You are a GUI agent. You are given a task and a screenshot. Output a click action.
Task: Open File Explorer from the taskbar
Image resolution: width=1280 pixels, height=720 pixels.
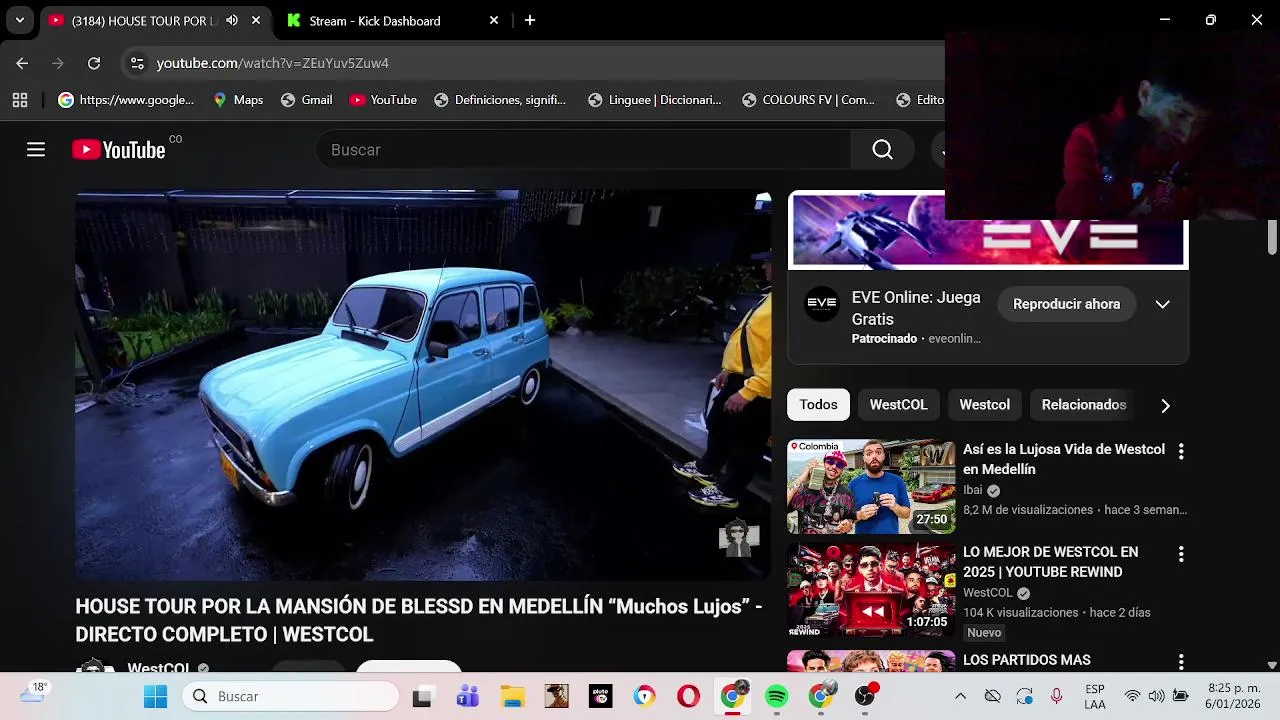(512, 697)
